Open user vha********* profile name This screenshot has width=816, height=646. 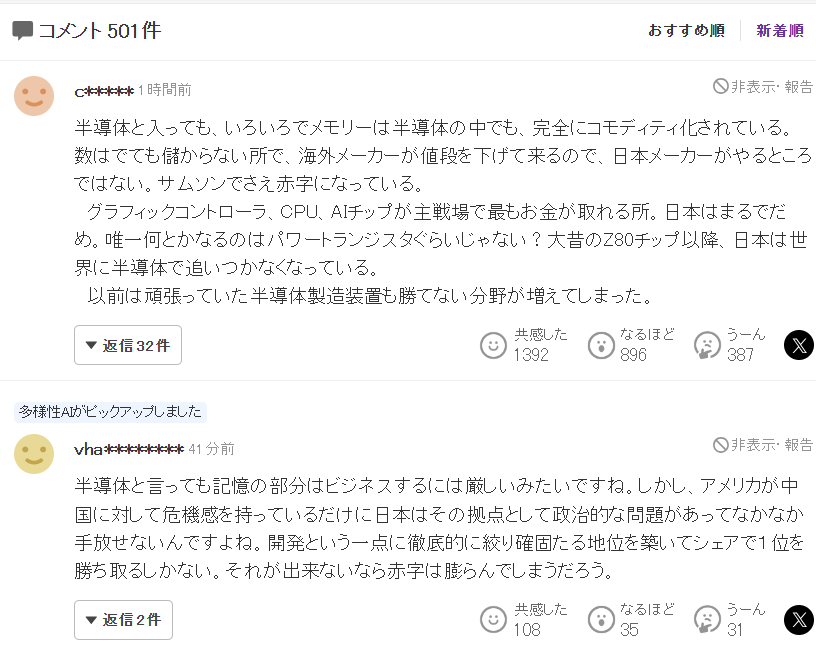tap(129, 449)
